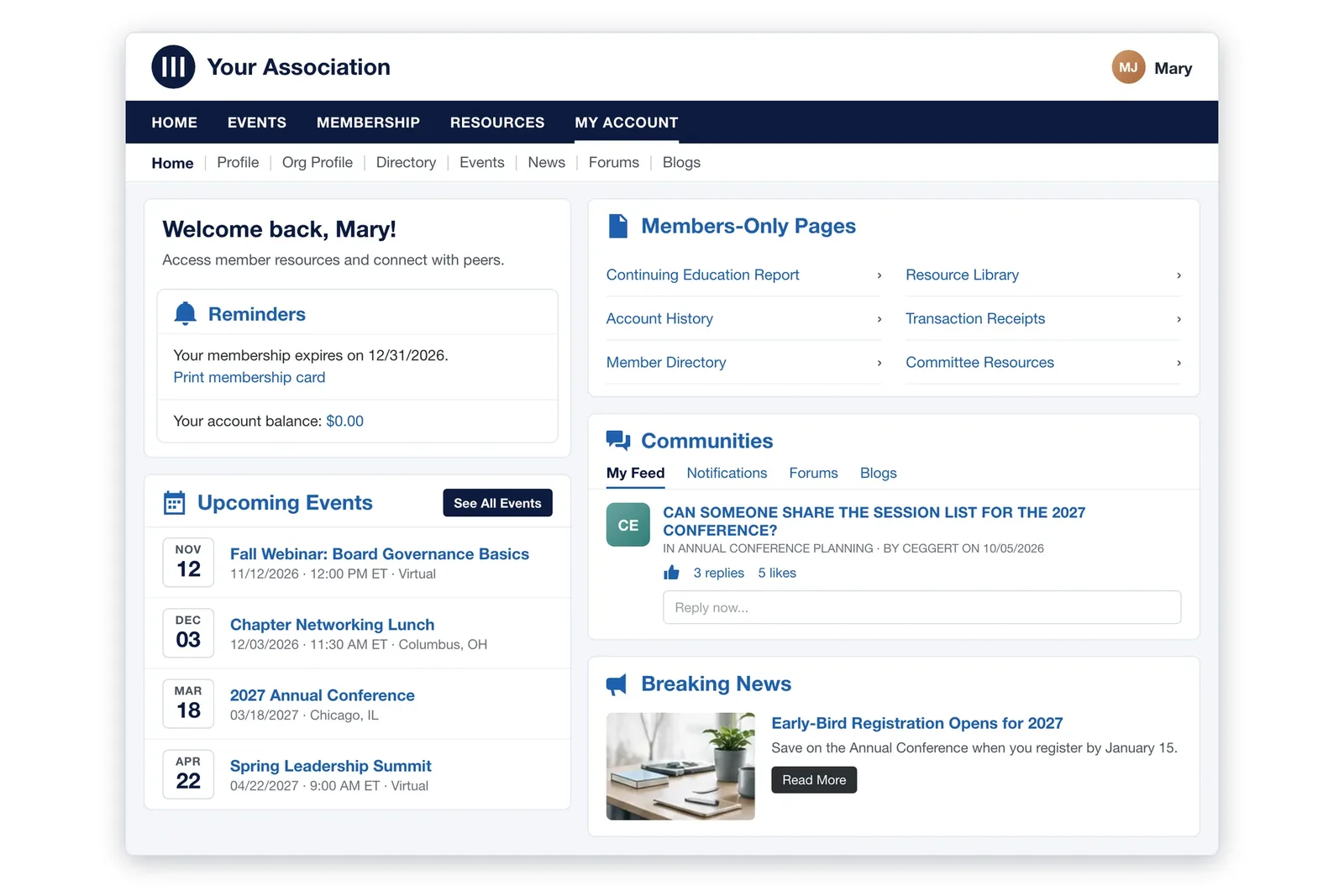Open Directory in sub-navigation

click(x=406, y=162)
